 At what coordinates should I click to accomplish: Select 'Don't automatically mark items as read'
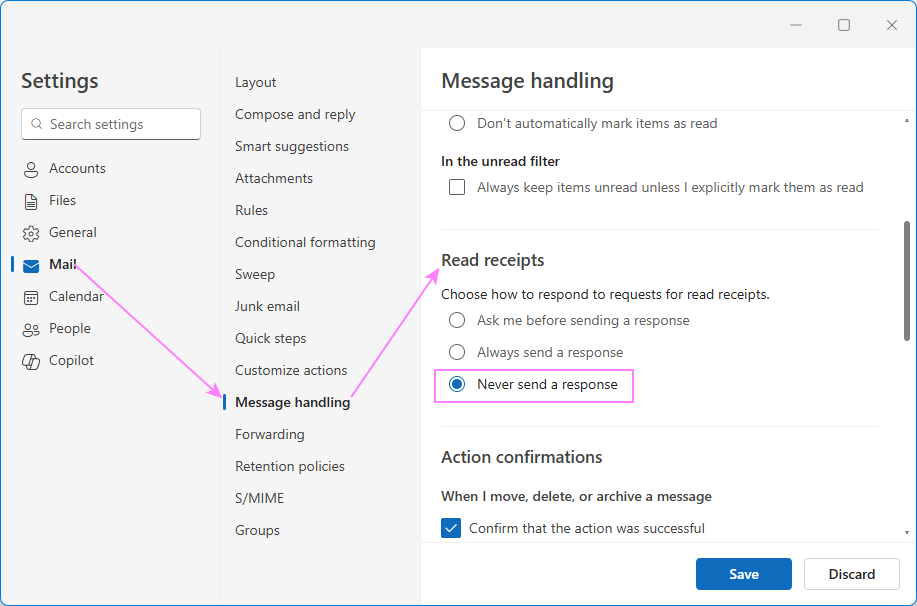point(457,123)
